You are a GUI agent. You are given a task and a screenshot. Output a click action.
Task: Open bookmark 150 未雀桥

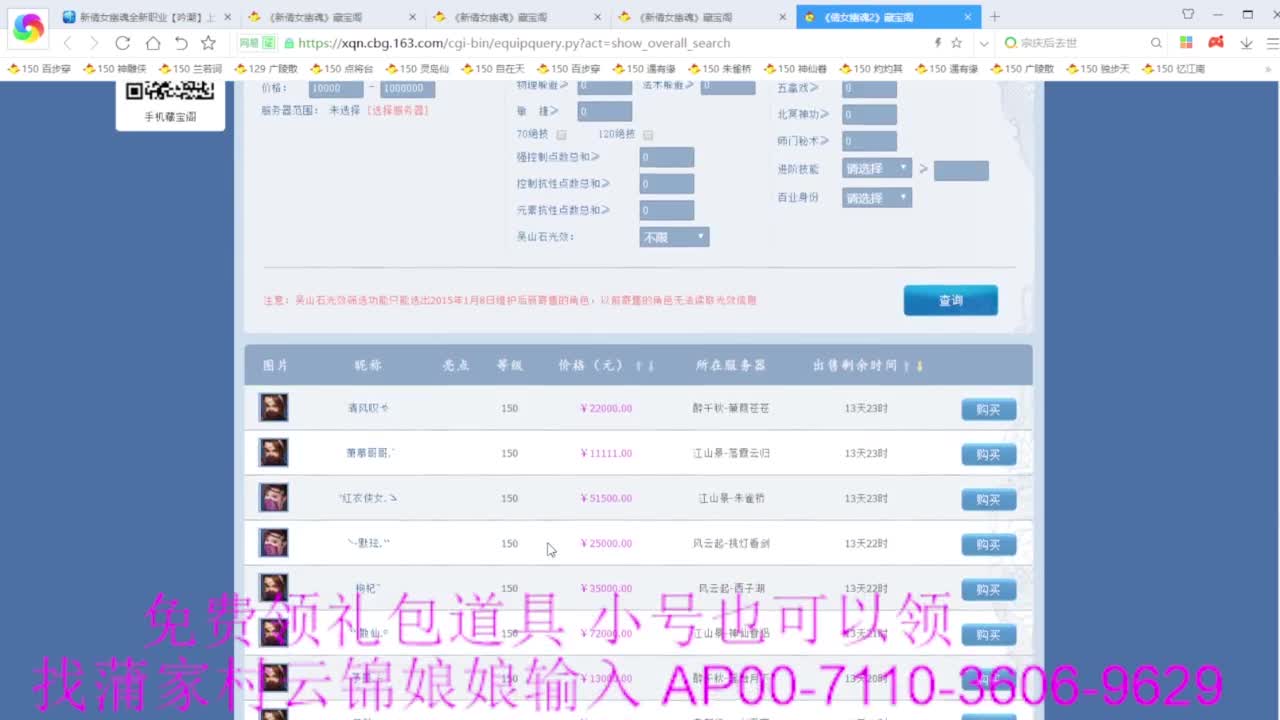pyautogui.click(x=720, y=69)
